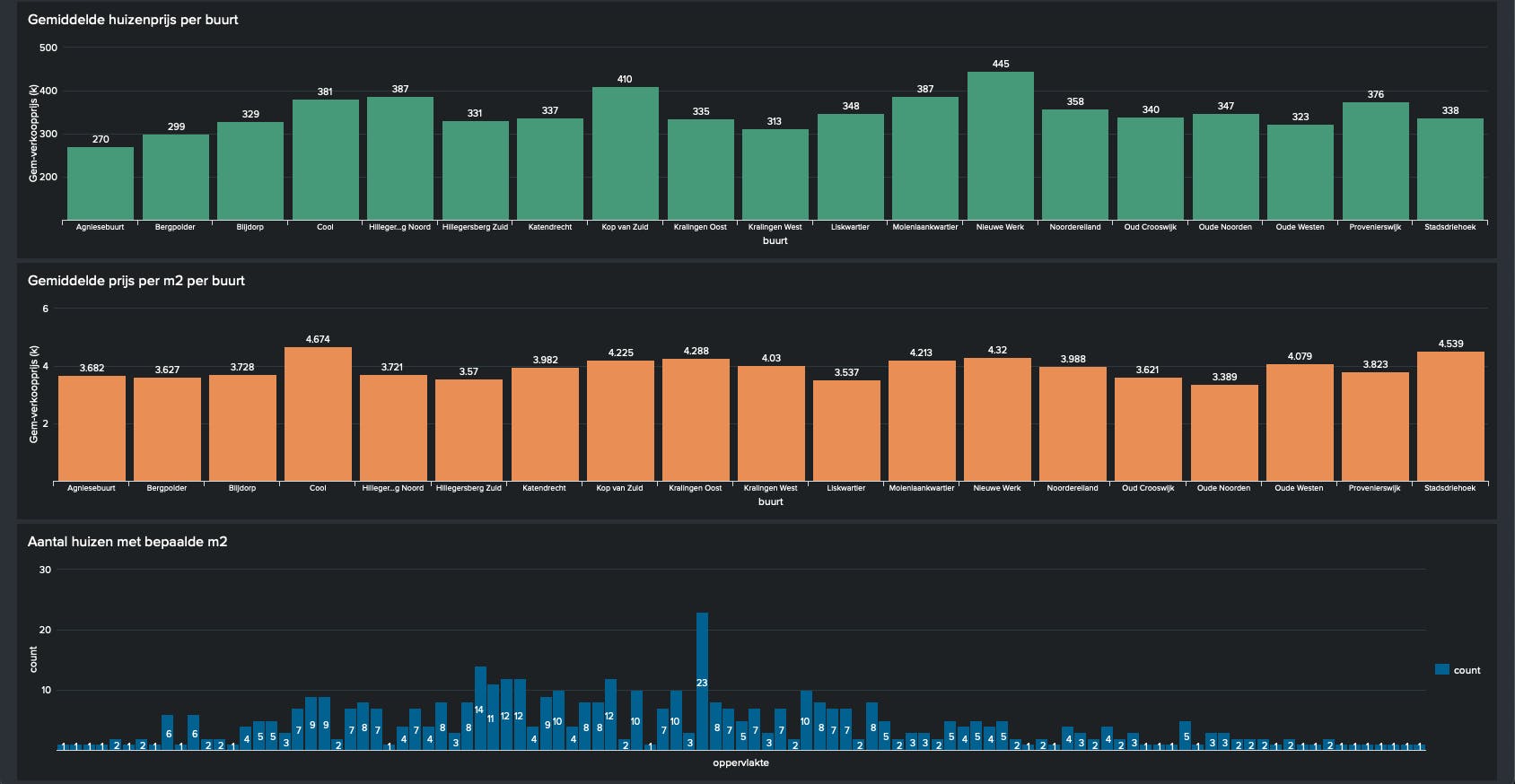Click the Agniesebuurt 270 green bar
1515x784 pixels.
point(101,184)
